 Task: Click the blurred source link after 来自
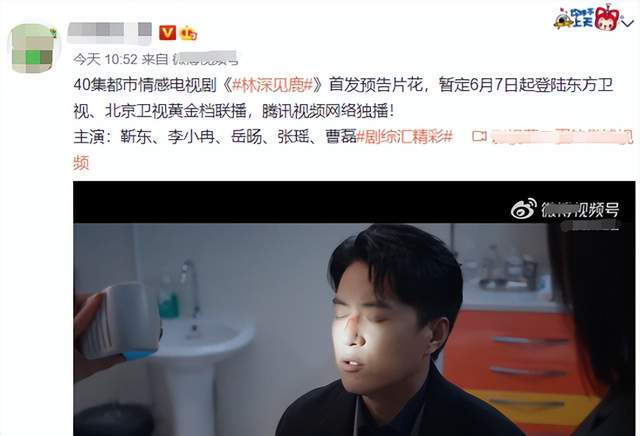(x=205, y=59)
